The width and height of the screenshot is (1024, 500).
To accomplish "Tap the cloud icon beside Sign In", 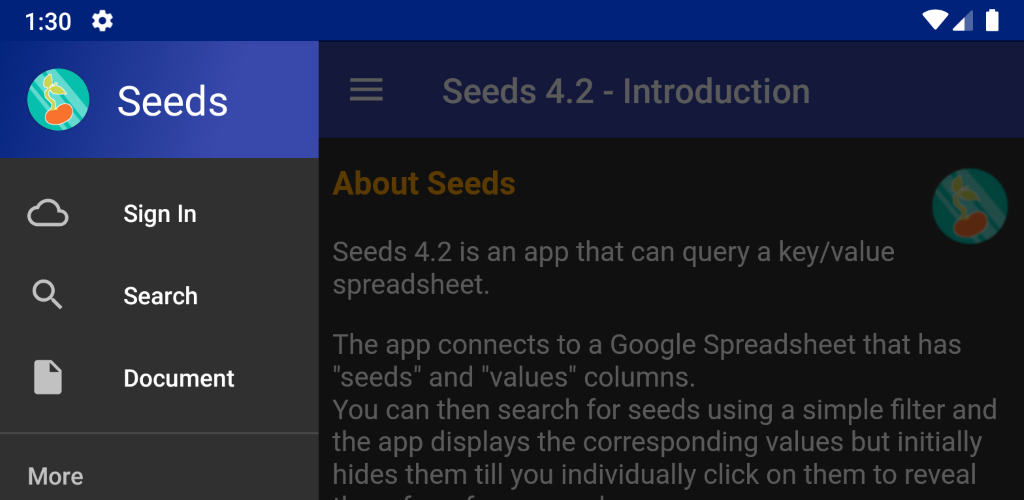I will tap(48, 213).
